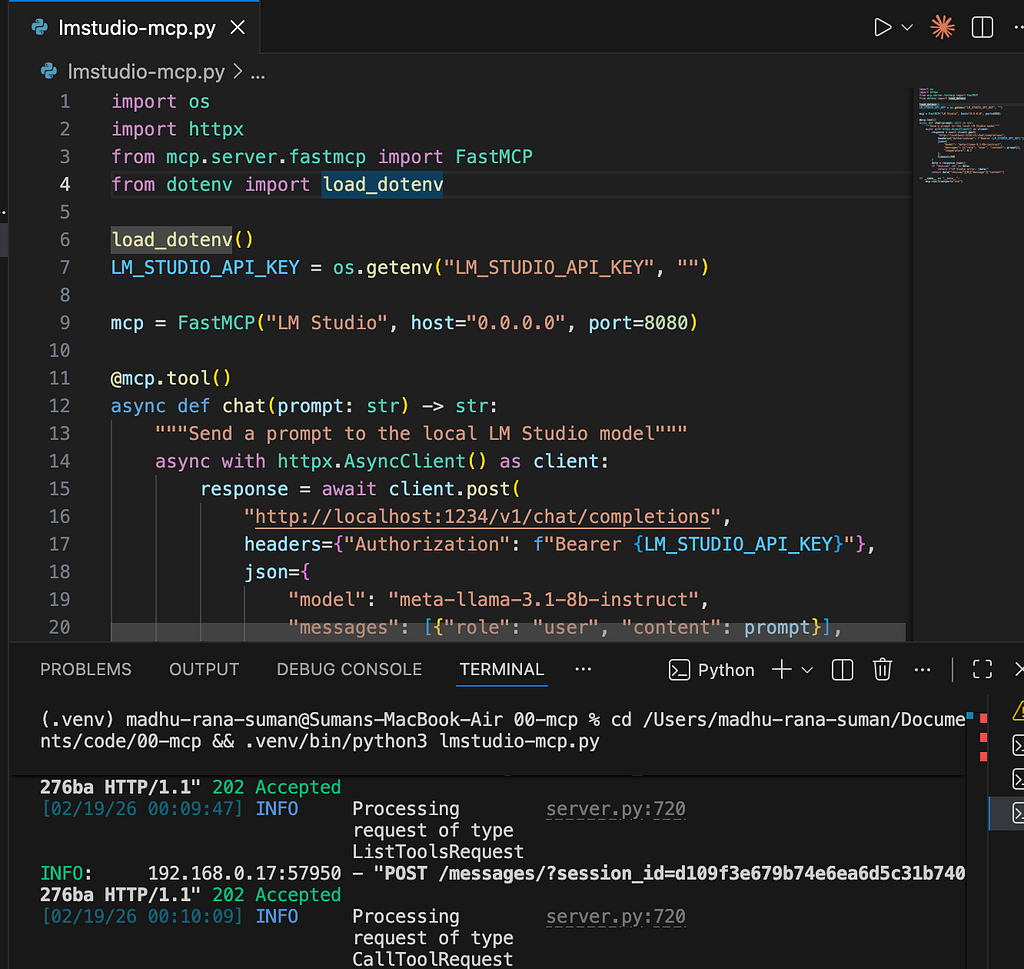
Task: Click the port=8080 argument
Action: point(638,323)
